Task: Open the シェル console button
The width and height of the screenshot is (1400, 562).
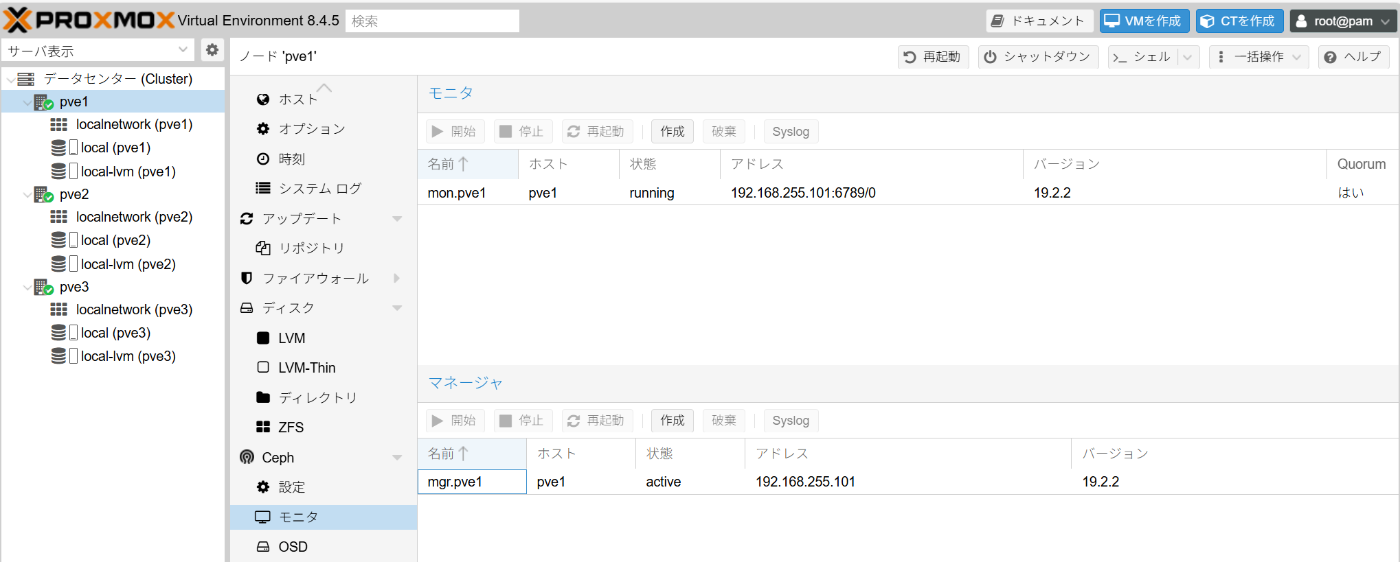Action: pos(1143,57)
